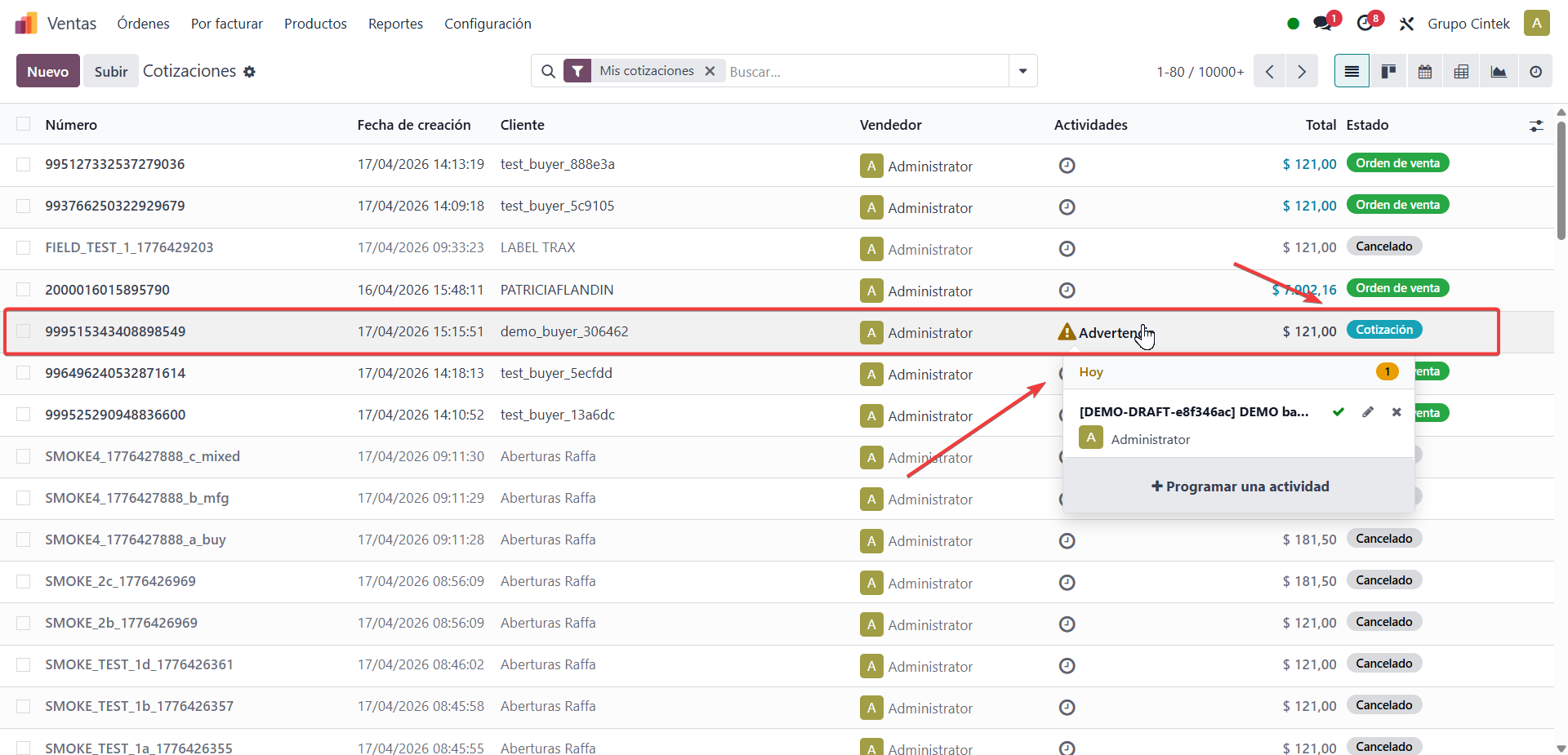Open the Grupo Cintek company switcher
The height and width of the screenshot is (755, 1568).
pos(1468,24)
